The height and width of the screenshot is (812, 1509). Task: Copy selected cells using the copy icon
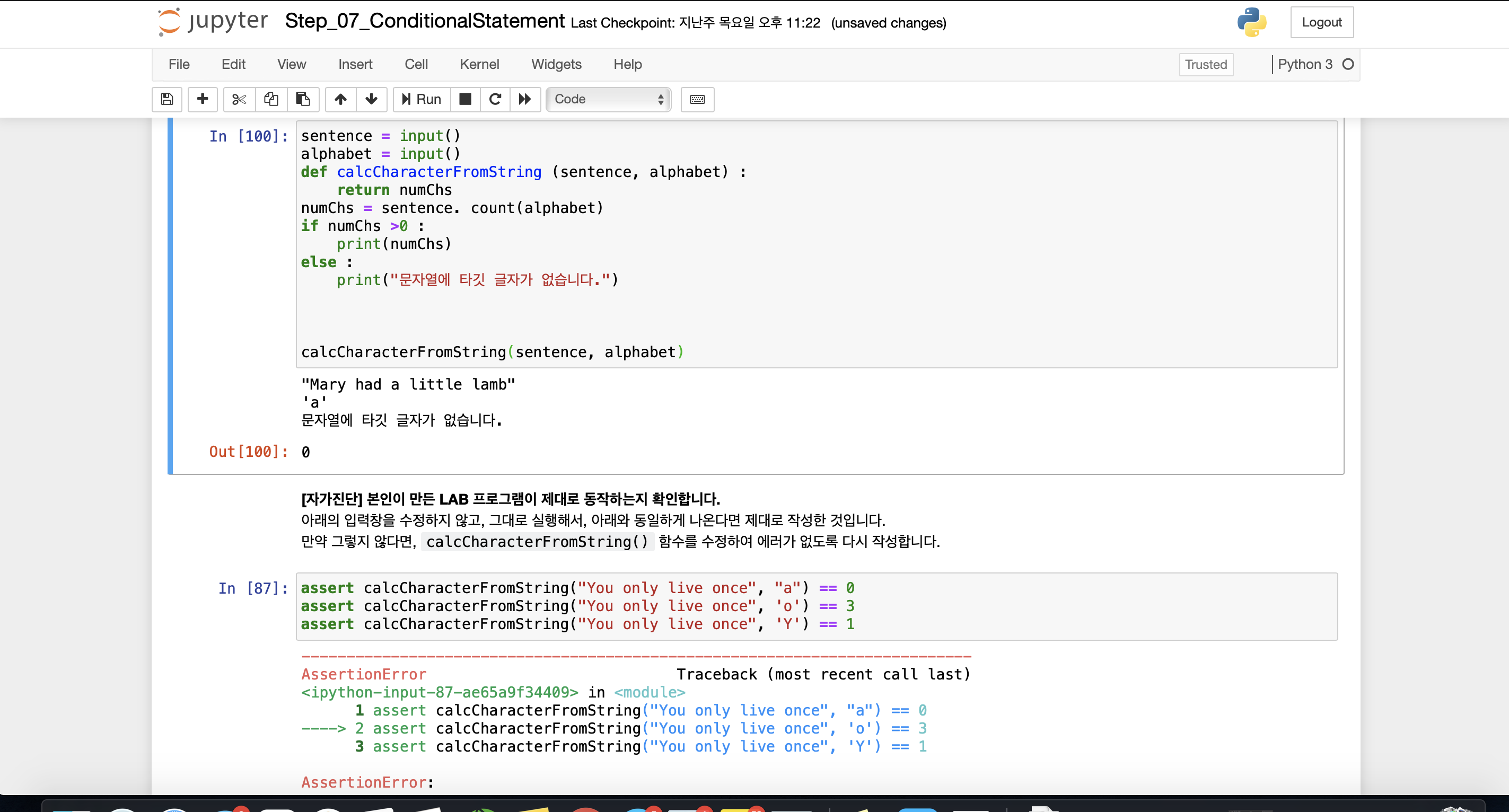[271, 99]
